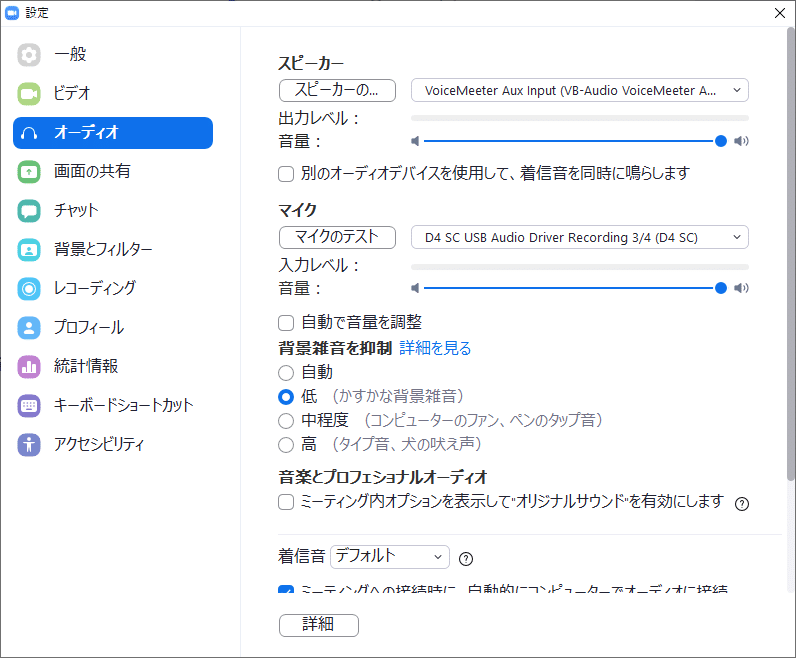This screenshot has width=796, height=658.
Task: Select 高 noise suppression option
Action: (x=286, y=445)
